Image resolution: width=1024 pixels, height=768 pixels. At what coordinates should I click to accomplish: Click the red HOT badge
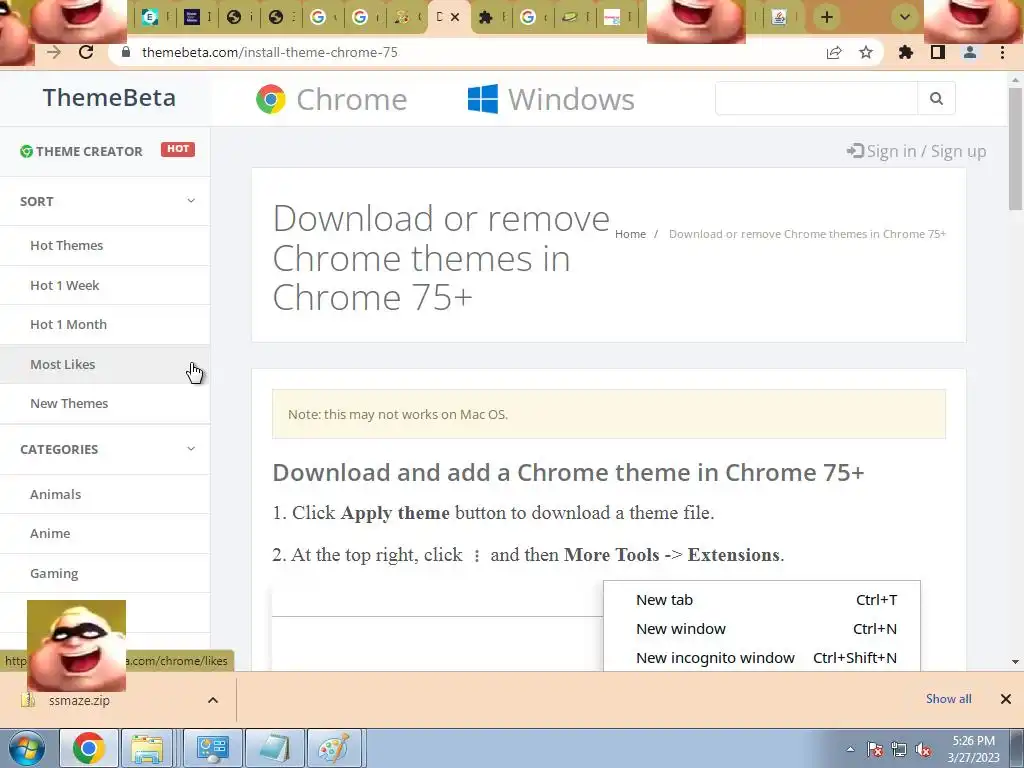coord(178,149)
